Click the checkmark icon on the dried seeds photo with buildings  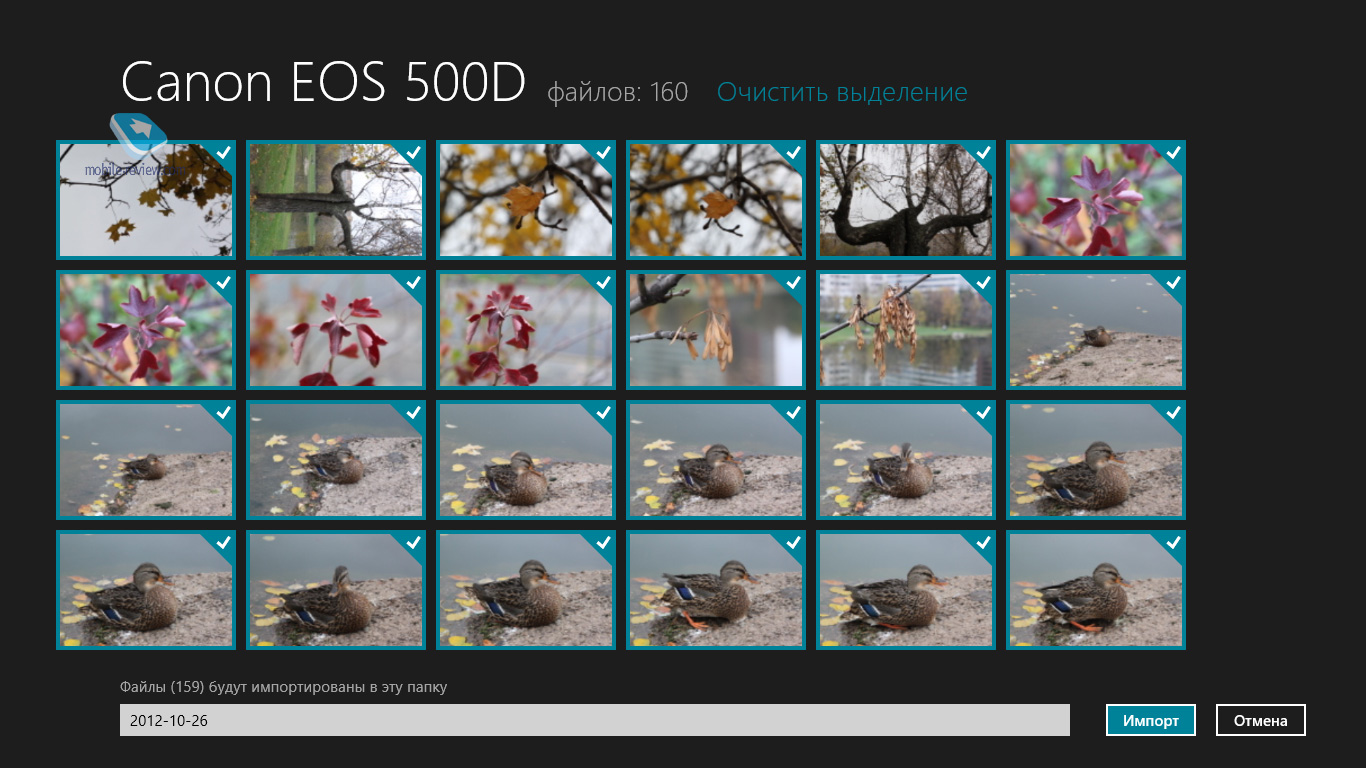983,283
